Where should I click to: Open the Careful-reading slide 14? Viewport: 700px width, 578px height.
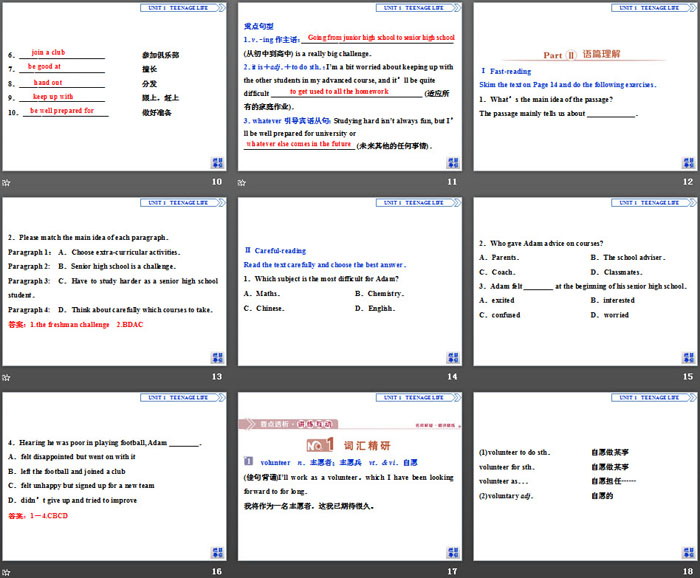click(x=350, y=283)
